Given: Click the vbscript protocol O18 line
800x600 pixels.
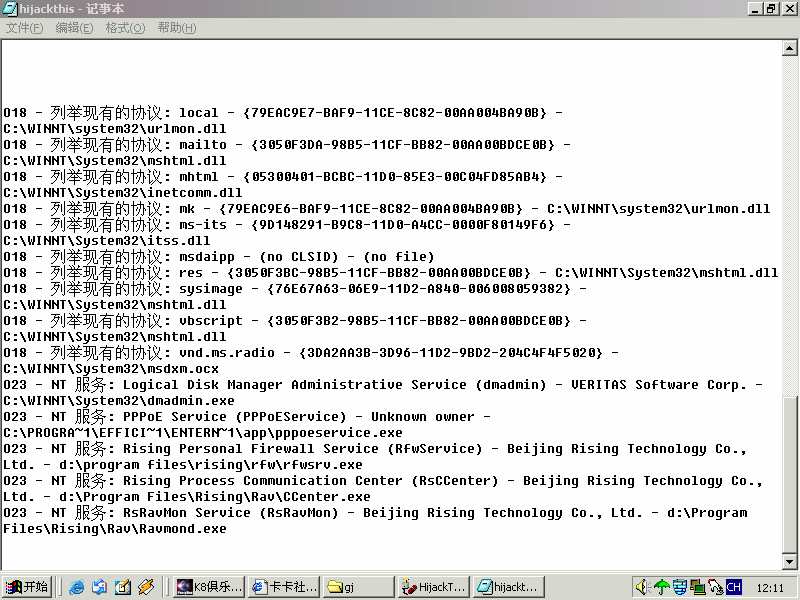Looking at the screenshot, I should (295, 321).
